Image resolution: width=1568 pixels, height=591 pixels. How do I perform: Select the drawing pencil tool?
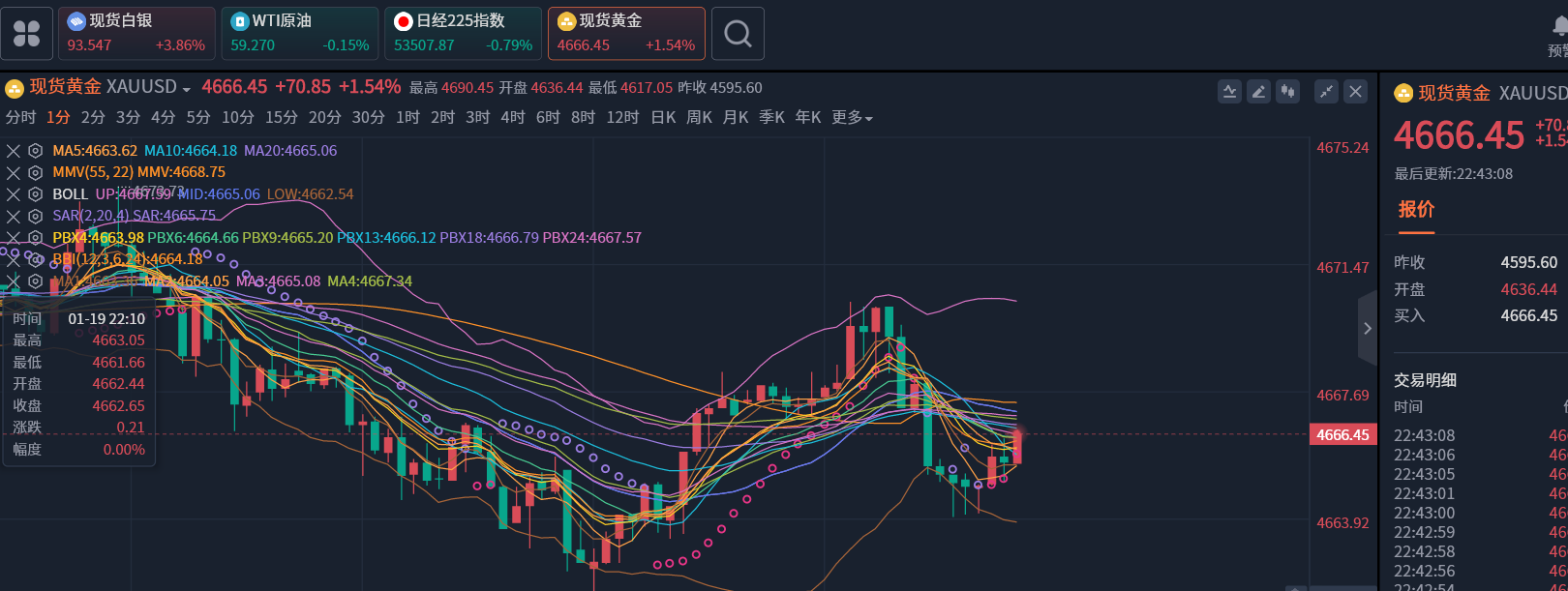pos(1258,92)
